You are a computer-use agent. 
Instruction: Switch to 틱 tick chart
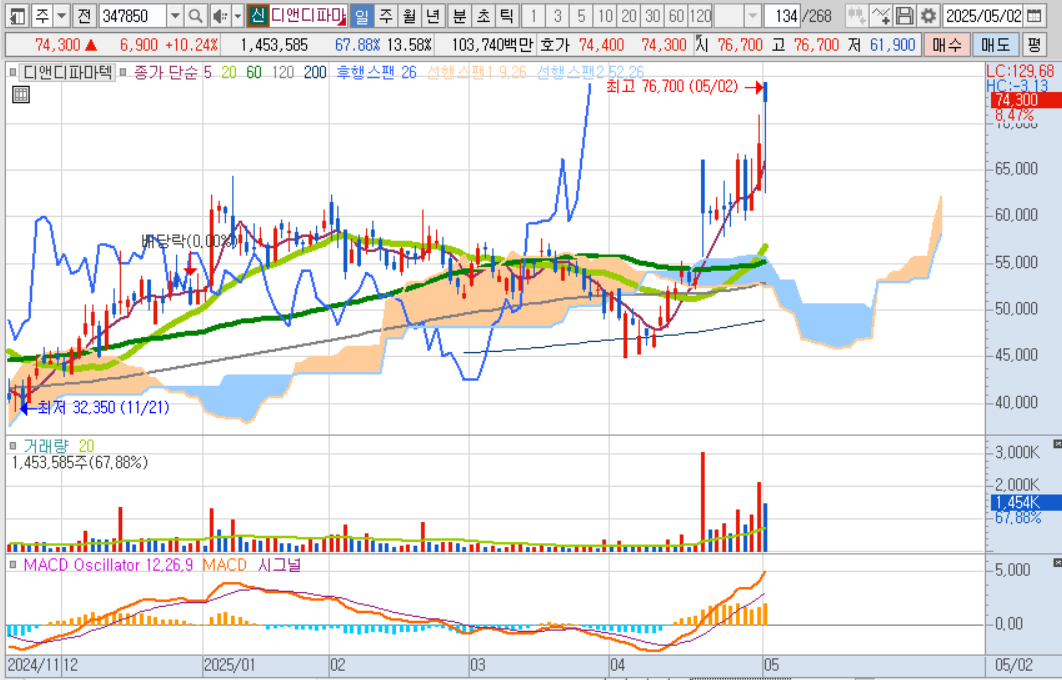click(x=507, y=16)
